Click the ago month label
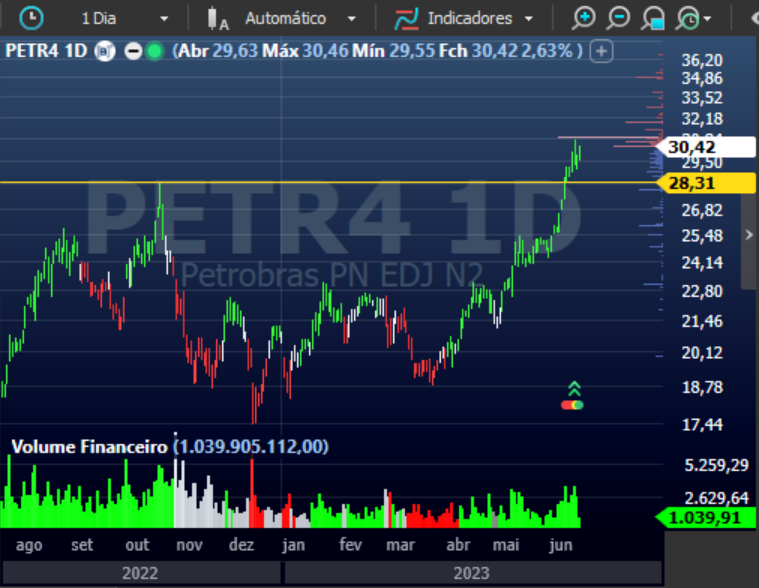 pos(29,545)
